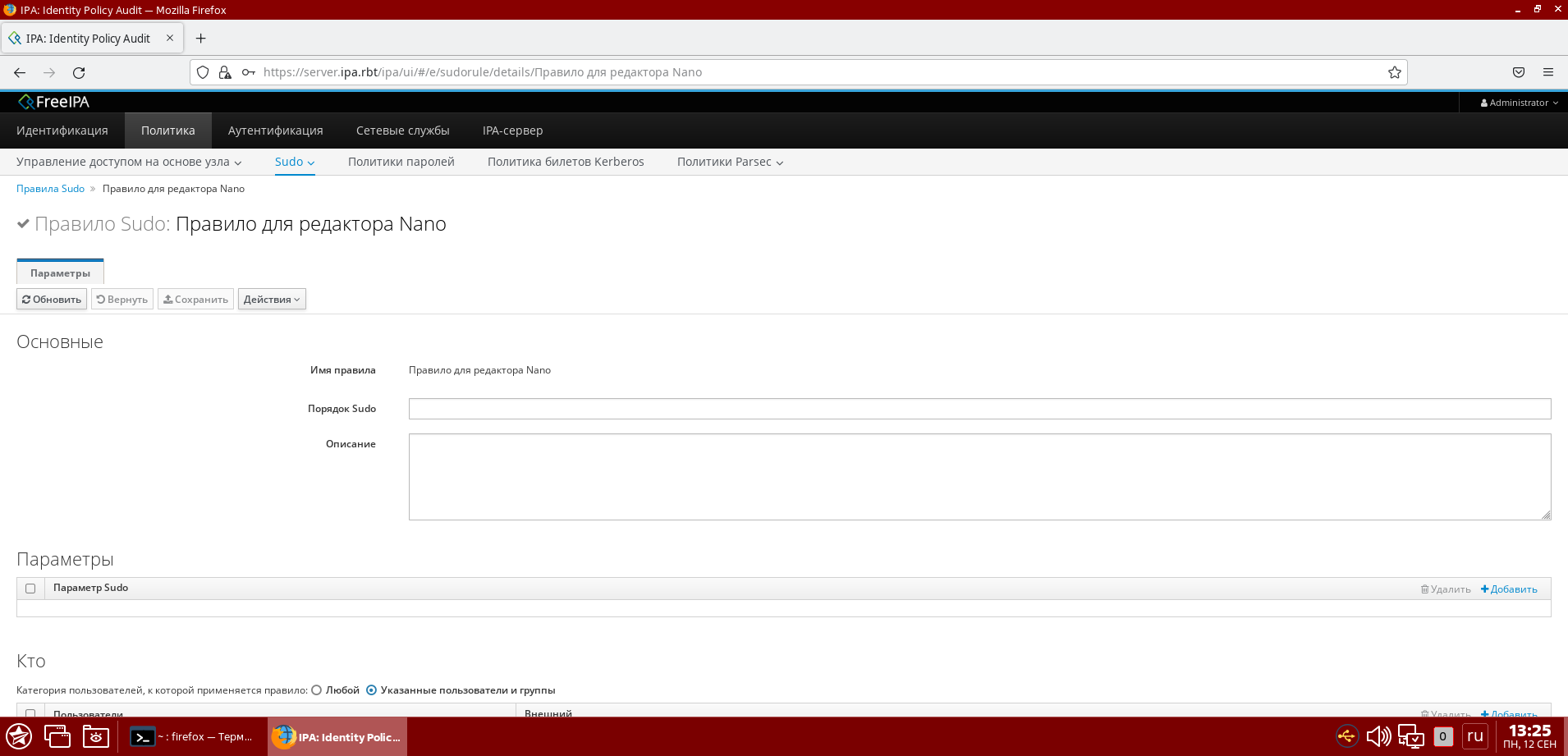Select Указанные пользователи и группы radio option
The width and height of the screenshot is (1568, 756).
pyautogui.click(x=371, y=690)
